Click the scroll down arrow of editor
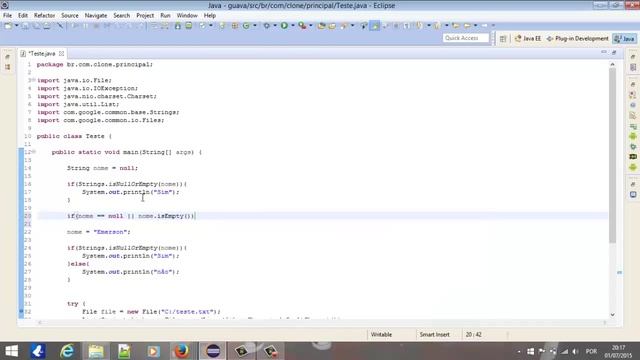Screen dimensions: 640x360 pyautogui.click(x=612, y=315)
